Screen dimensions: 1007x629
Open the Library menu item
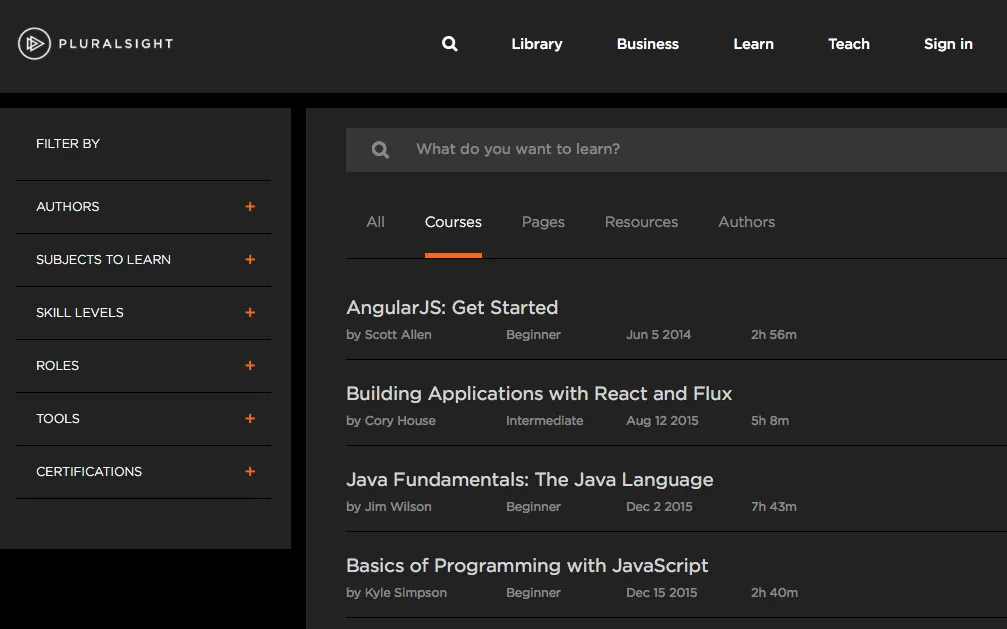pos(536,44)
